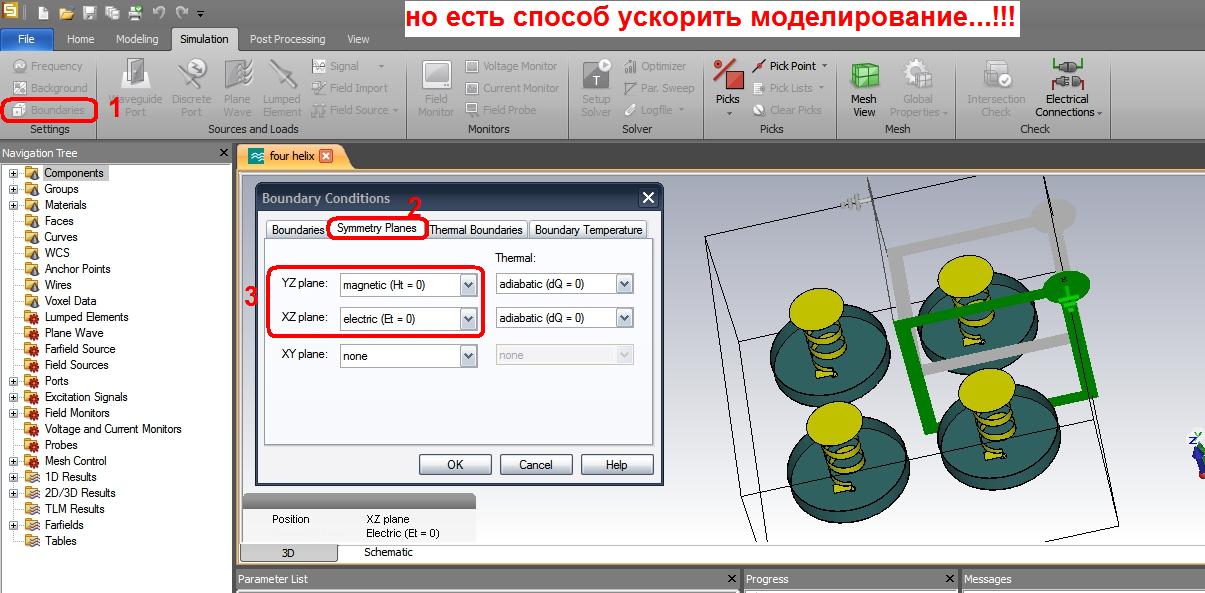This screenshot has width=1205, height=593.
Task: Select Farfield Source tree item
Action: tap(80, 349)
